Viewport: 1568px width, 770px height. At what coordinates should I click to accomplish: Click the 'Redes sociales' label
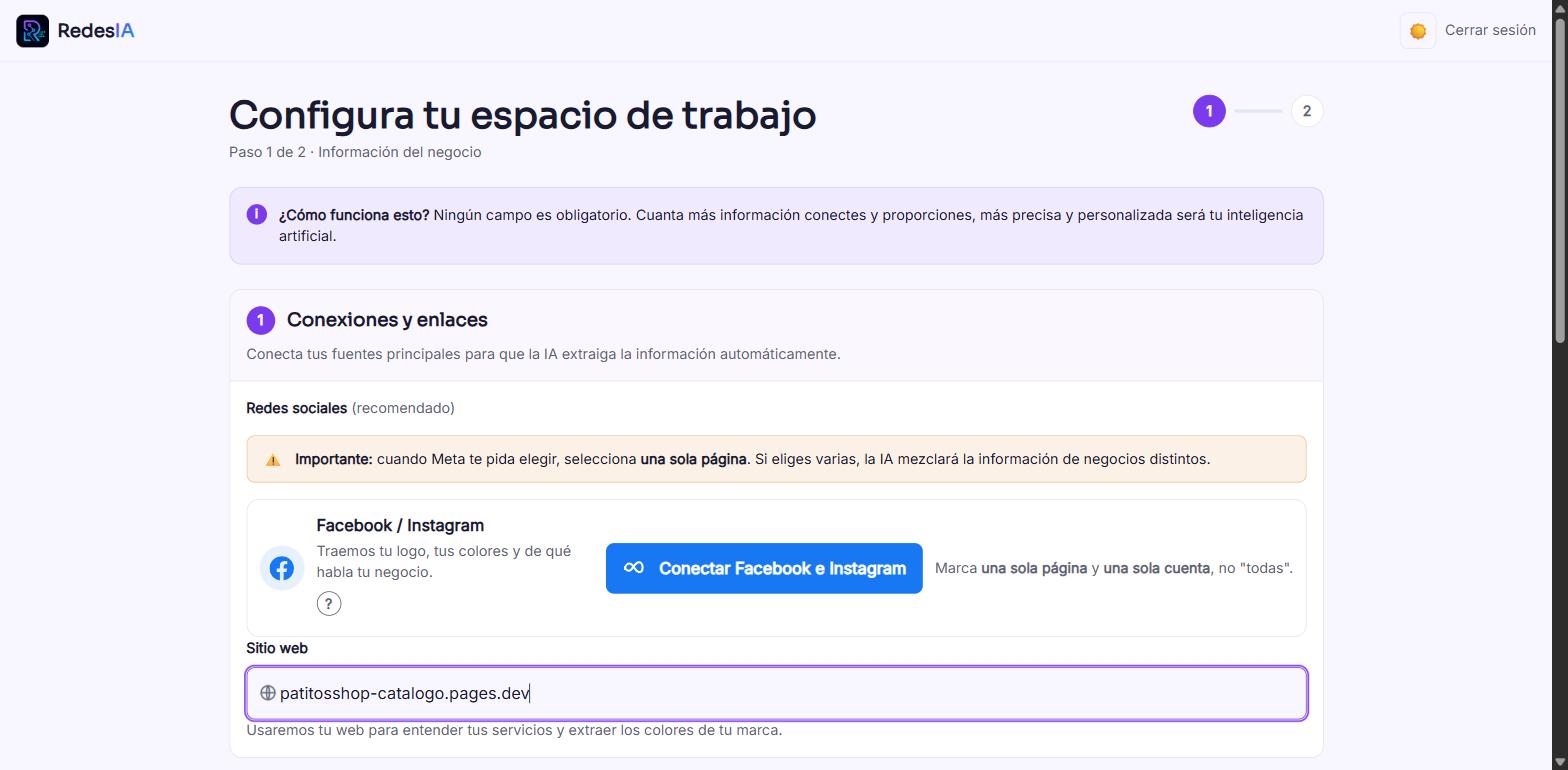297,408
